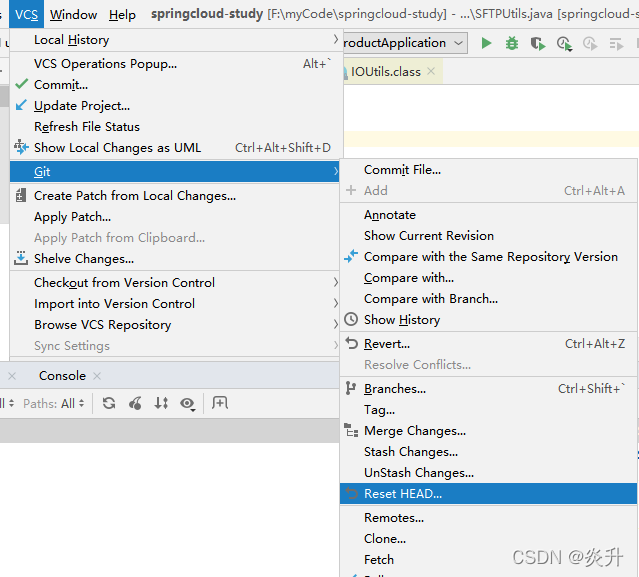
Task: Click Refresh File Status
Action: pyautogui.click(x=174, y=127)
